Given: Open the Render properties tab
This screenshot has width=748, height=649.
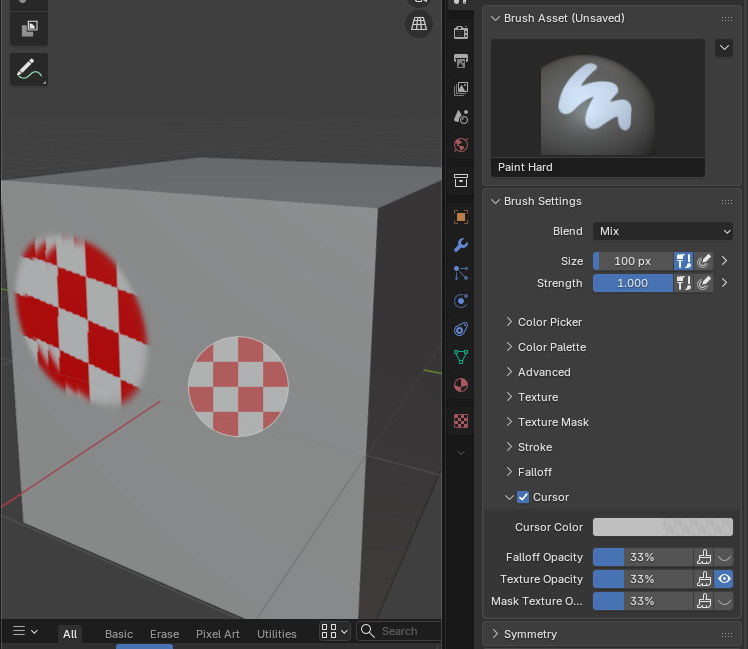Looking at the screenshot, I should point(461,32).
